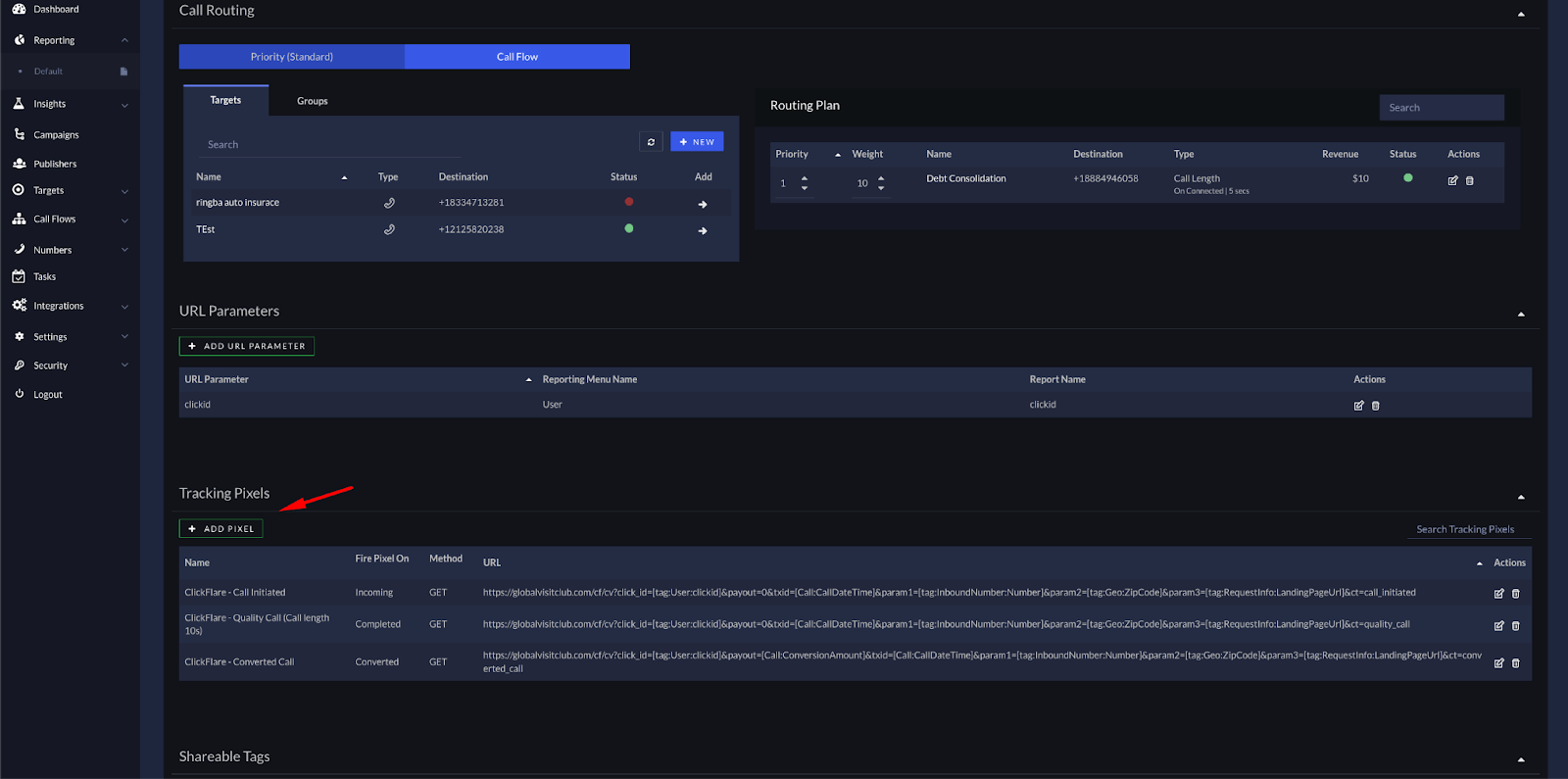Image resolution: width=1568 pixels, height=779 pixels.
Task: Toggle Debt Consolidation green status indicator
Action: click(x=1407, y=178)
